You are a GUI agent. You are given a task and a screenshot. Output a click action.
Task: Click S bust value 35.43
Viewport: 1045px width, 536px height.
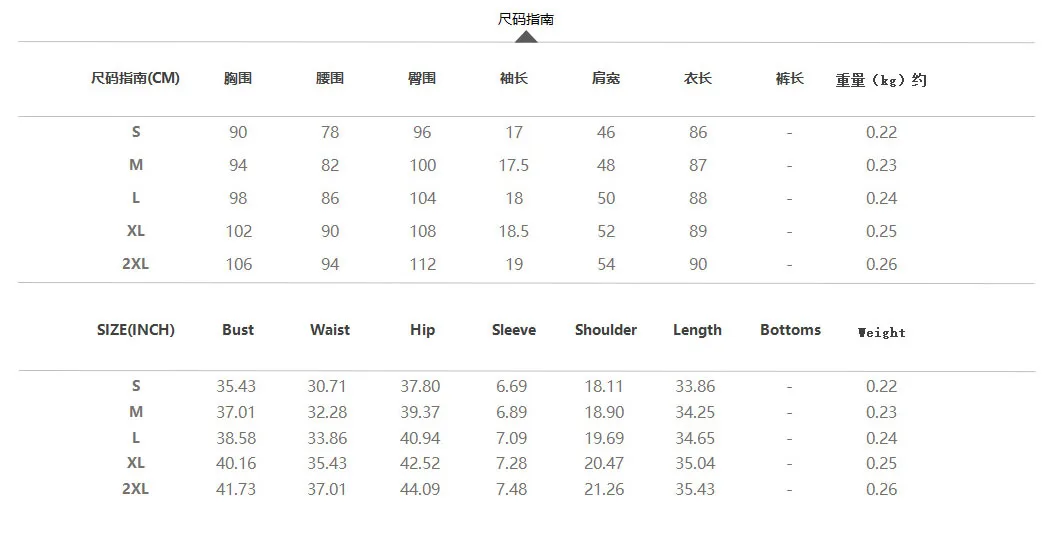(x=236, y=387)
